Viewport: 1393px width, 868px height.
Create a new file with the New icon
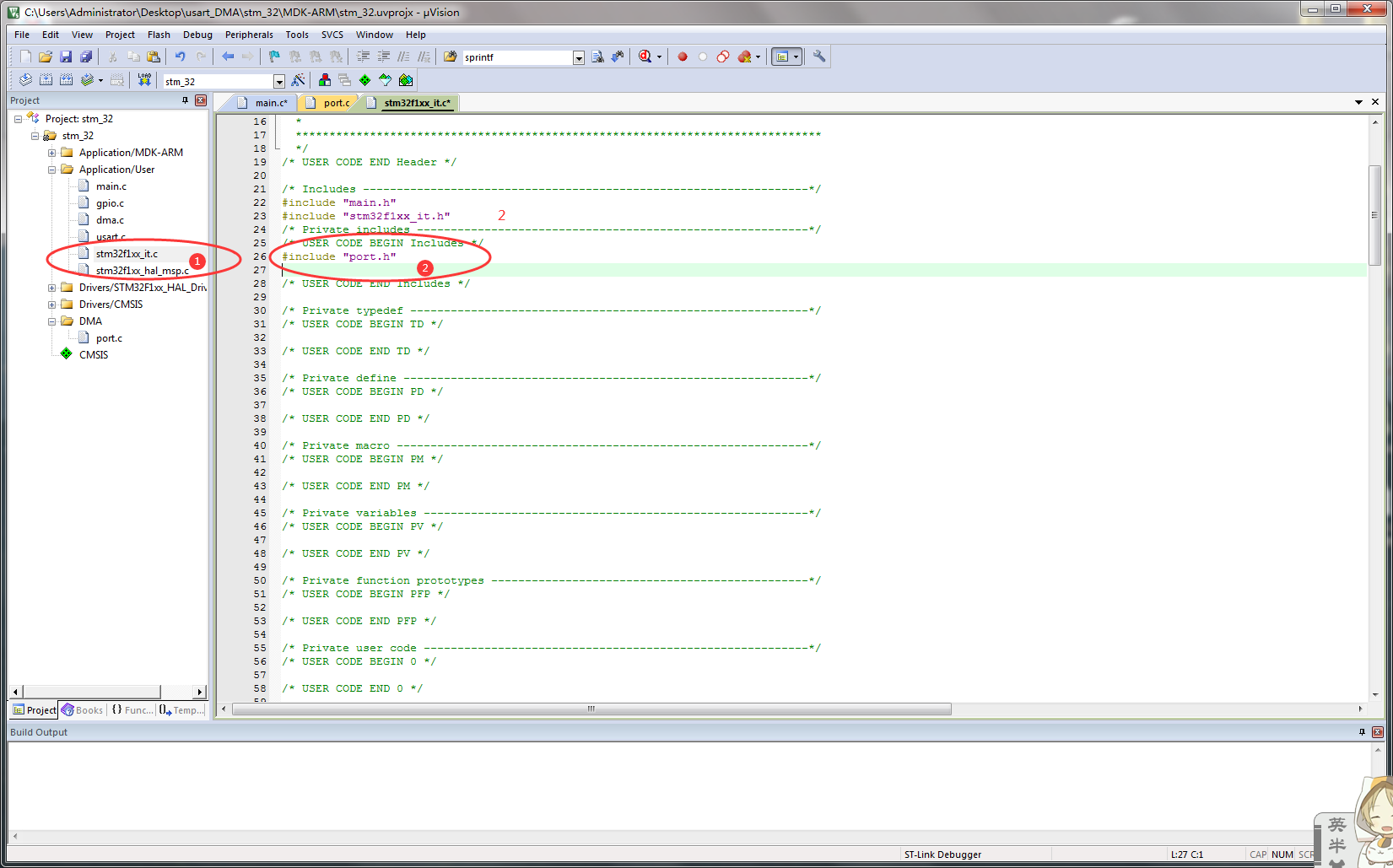click(25, 57)
